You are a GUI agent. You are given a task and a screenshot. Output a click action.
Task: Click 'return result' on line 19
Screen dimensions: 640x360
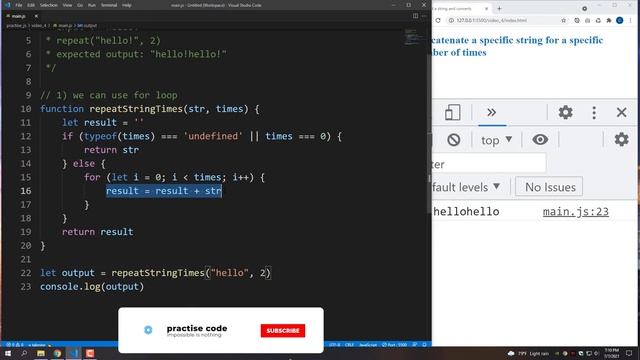point(98,232)
